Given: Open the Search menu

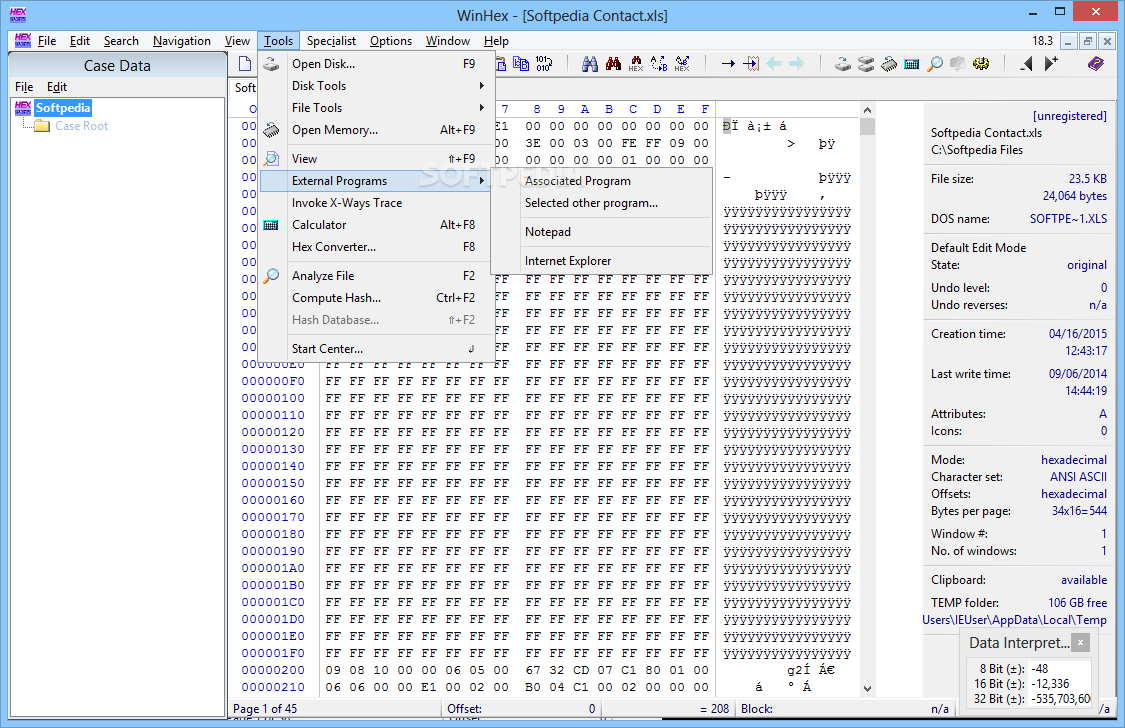Looking at the screenshot, I should [x=121, y=41].
